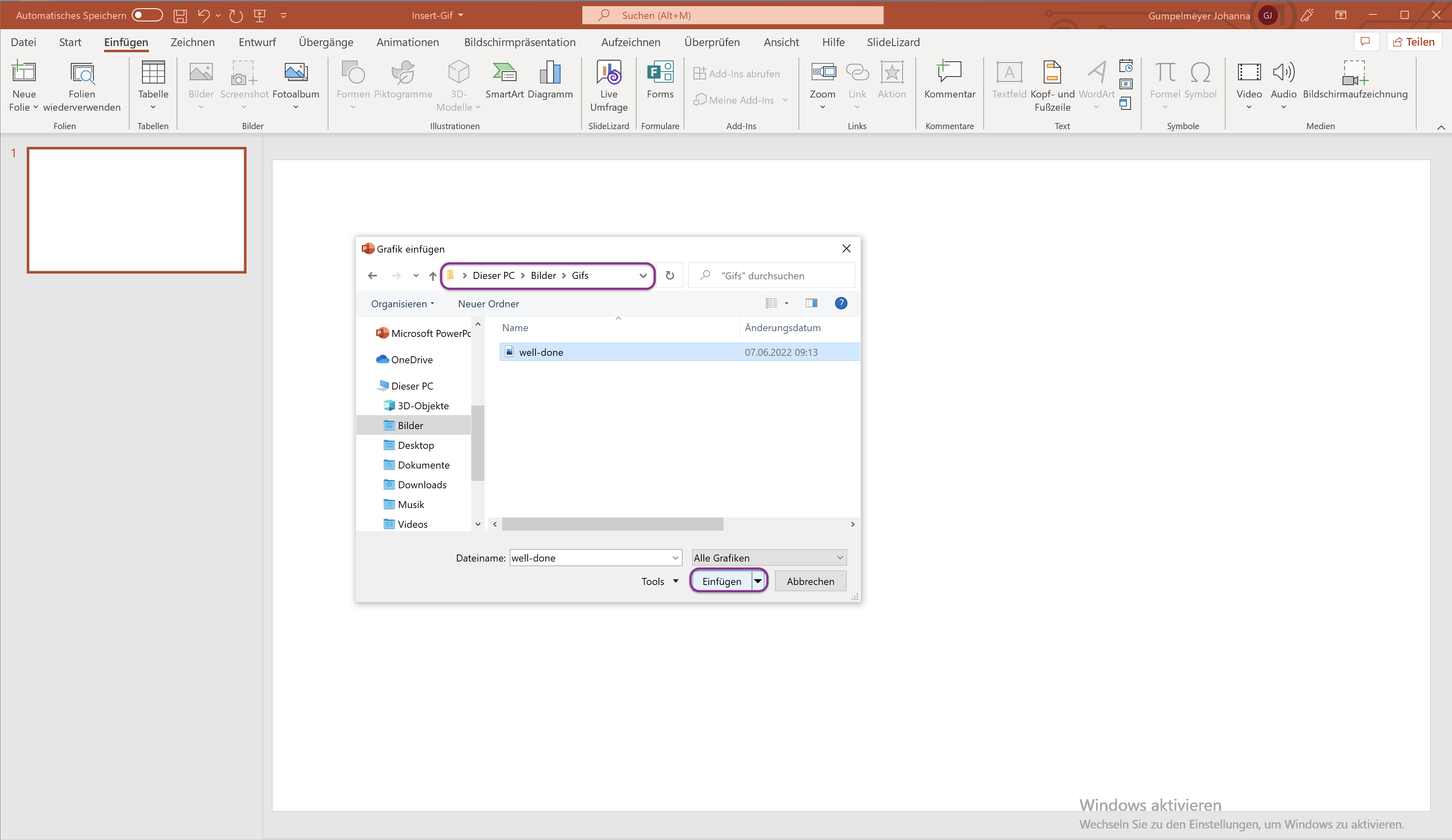Screen dimensions: 1452x840
Task: Select the Einfügen tab in ribbon
Action: pos(126,42)
